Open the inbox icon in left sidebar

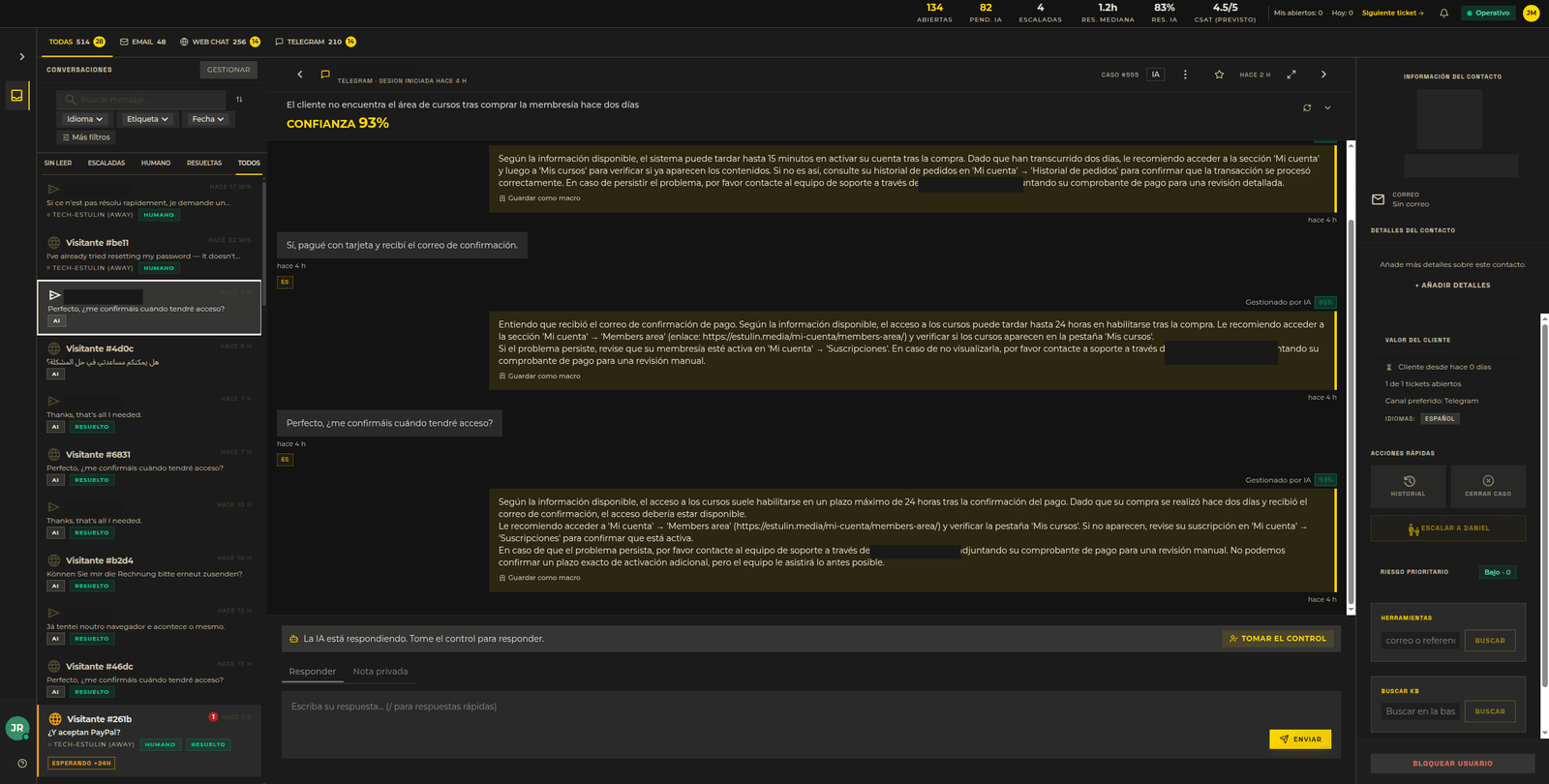[x=16, y=95]
